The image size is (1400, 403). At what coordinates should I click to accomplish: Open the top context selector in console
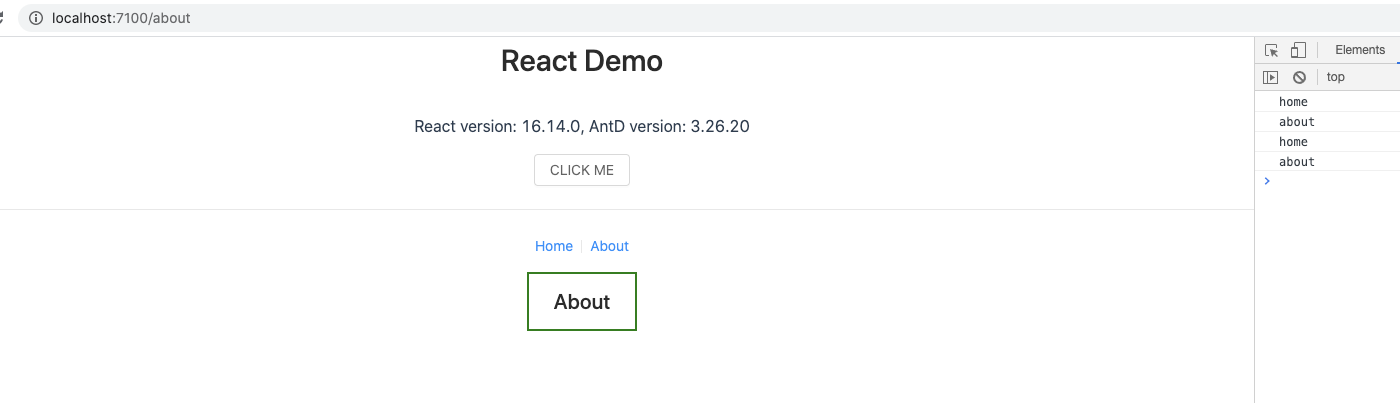[x=1336, y=77]
